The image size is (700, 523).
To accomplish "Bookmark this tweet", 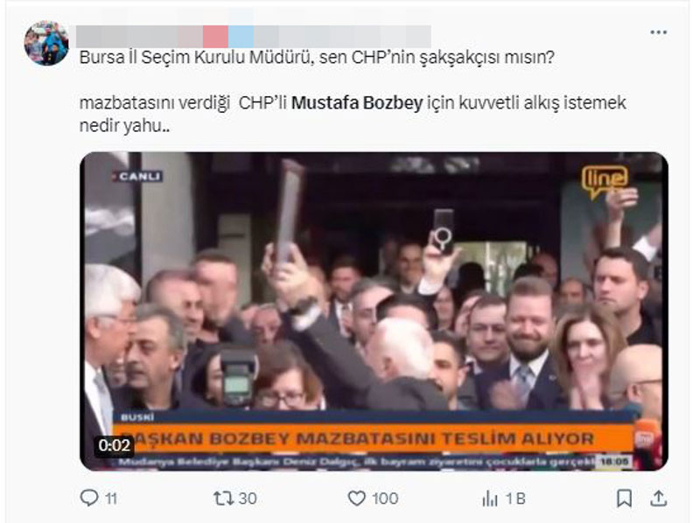I will (x=624, y=498).
